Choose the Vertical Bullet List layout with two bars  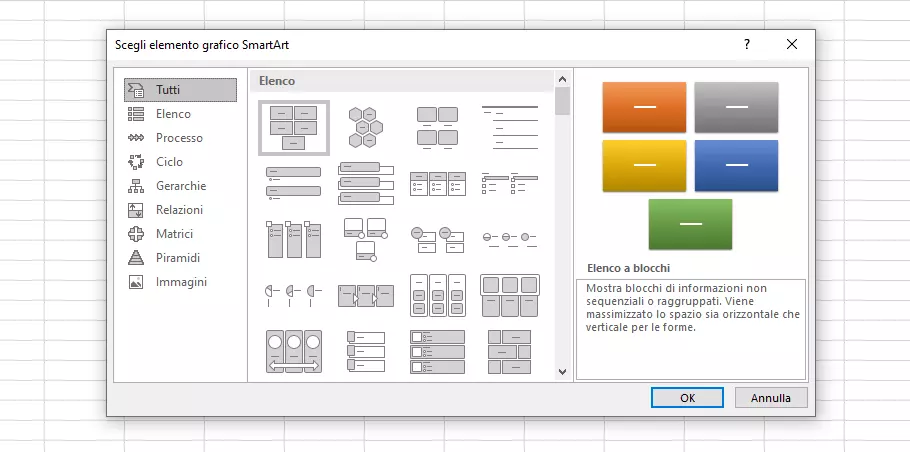pos(294,183)
